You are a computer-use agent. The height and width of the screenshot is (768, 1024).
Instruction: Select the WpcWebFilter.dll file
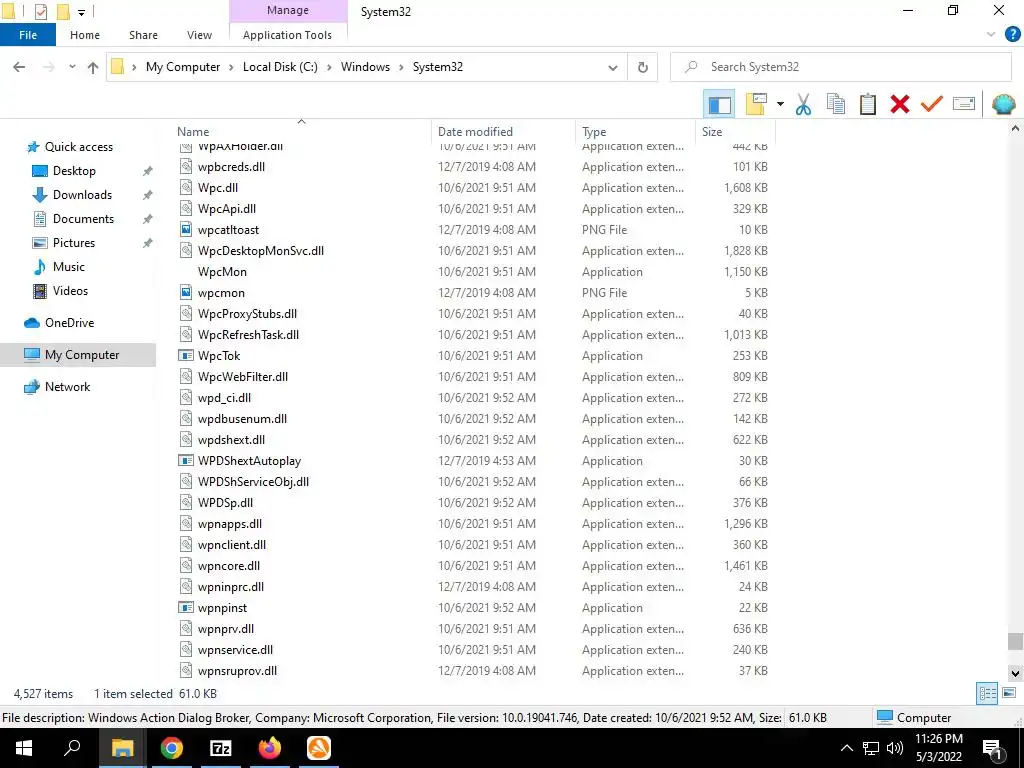(x=243, y=377)
